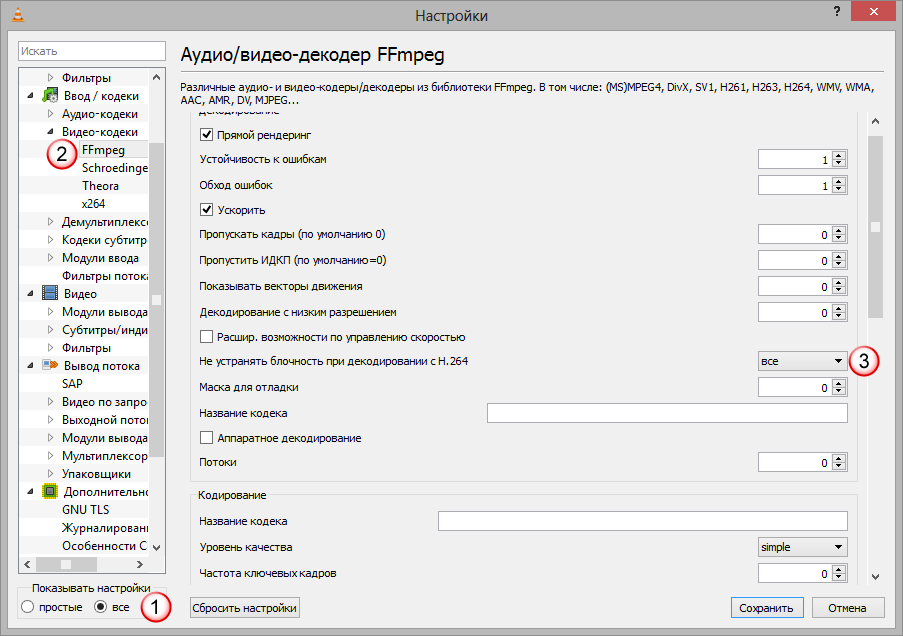The image size is (903, 636).
Task: Select Theora codec in tree
Action: click(100, 186)
